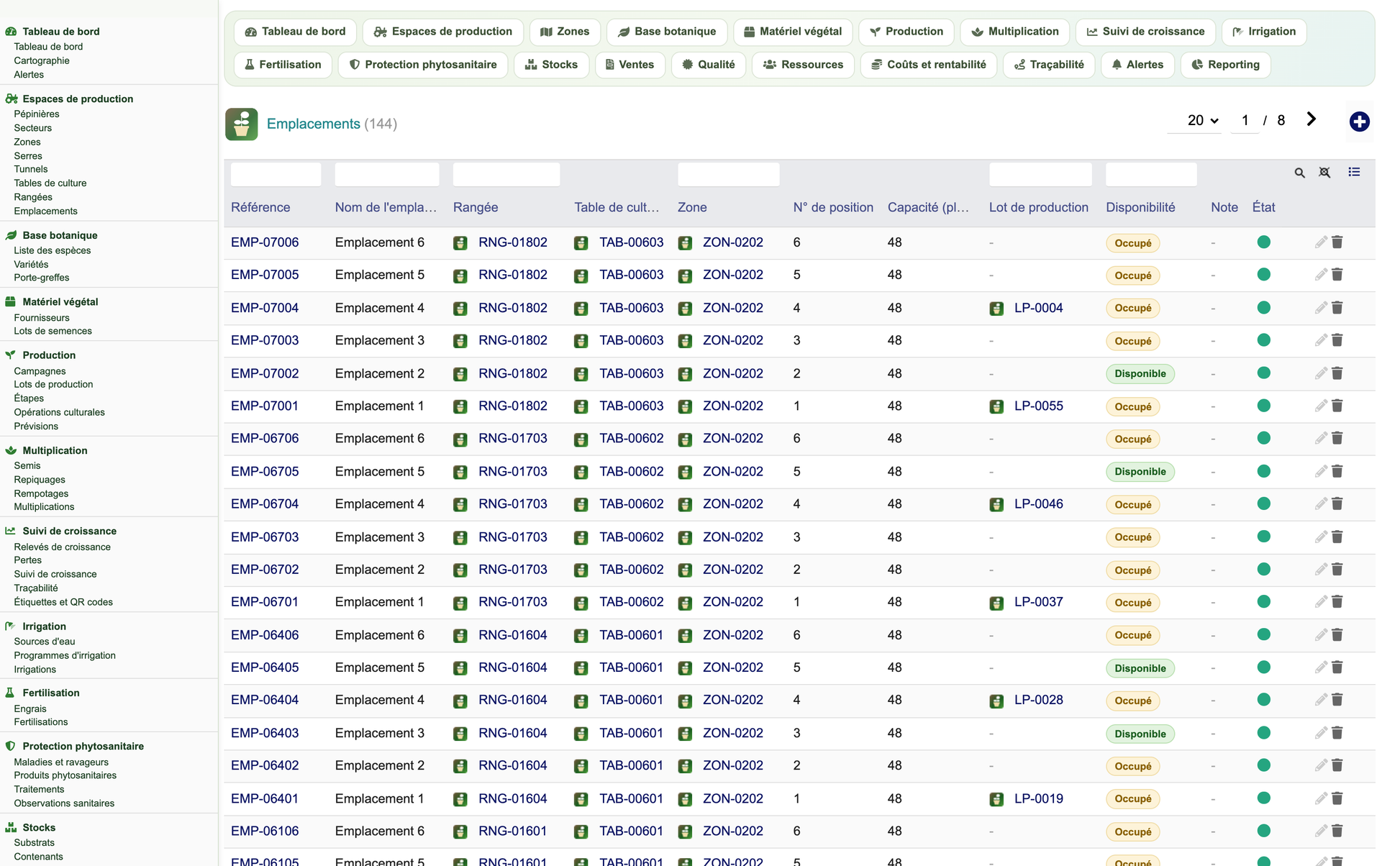Open the 20 rows-per-page dropdown
Screen dimensions: 1400x866
1202,121
